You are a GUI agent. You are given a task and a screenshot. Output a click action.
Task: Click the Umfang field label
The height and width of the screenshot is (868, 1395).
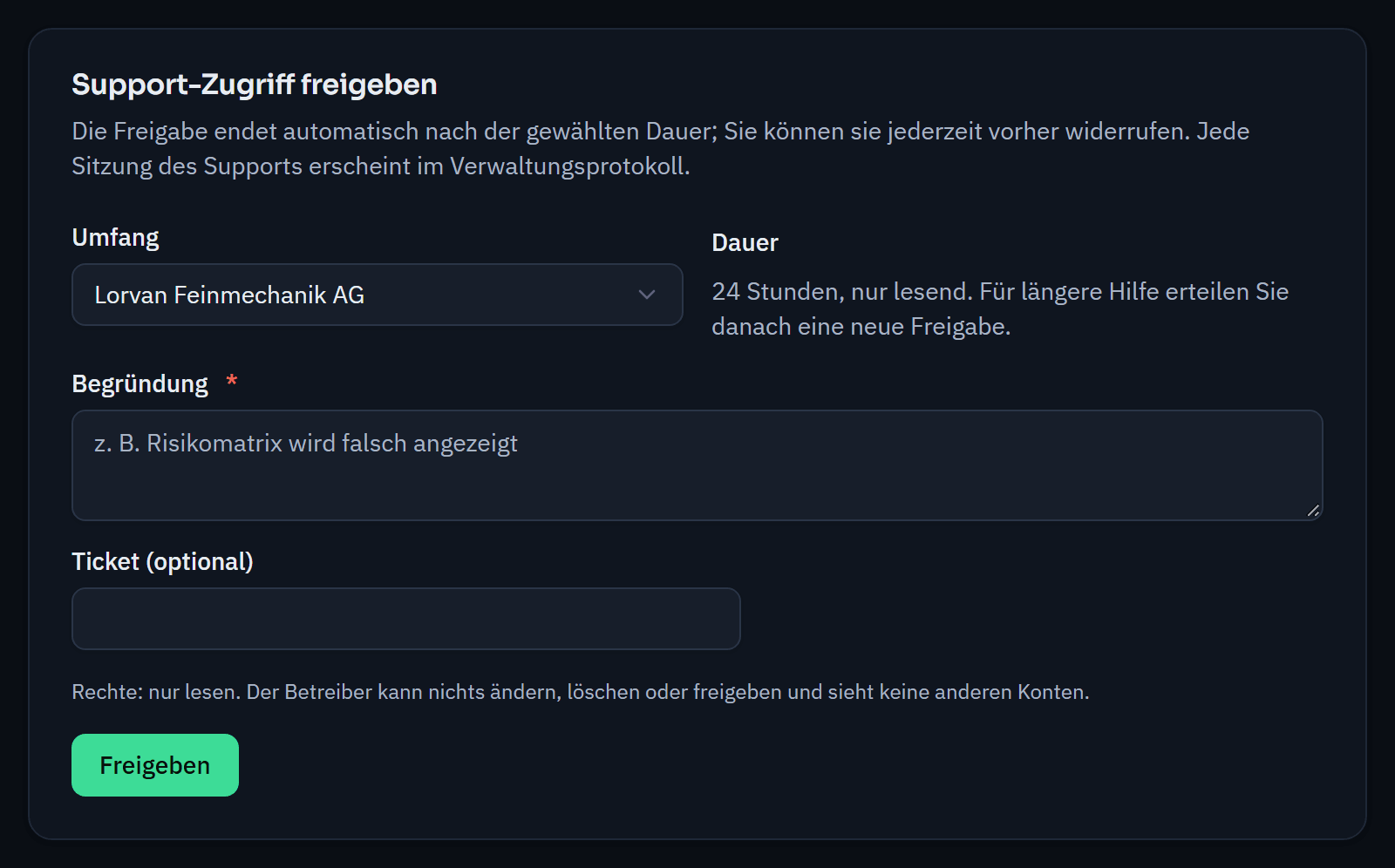coord(115,238)
